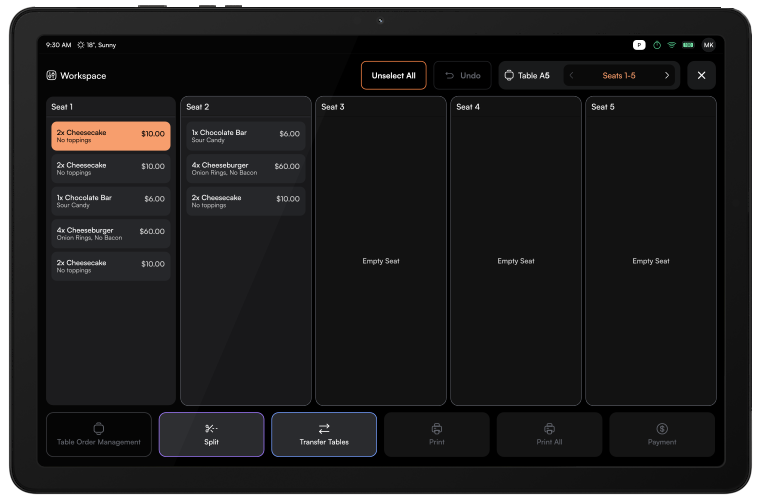761x500 pixels.
Task: Click the Workspace title text
Action: (83, 76)
